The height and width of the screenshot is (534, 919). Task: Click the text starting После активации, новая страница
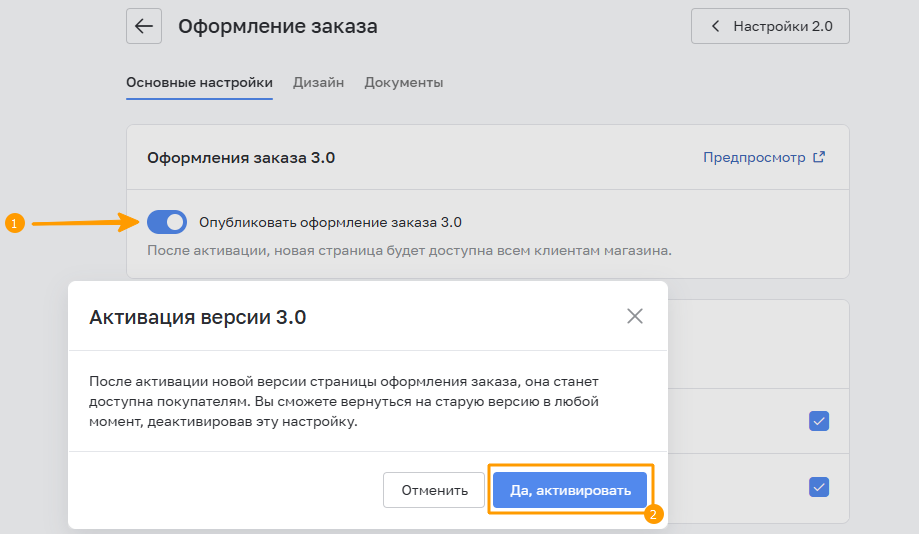[x=409, y=250]
